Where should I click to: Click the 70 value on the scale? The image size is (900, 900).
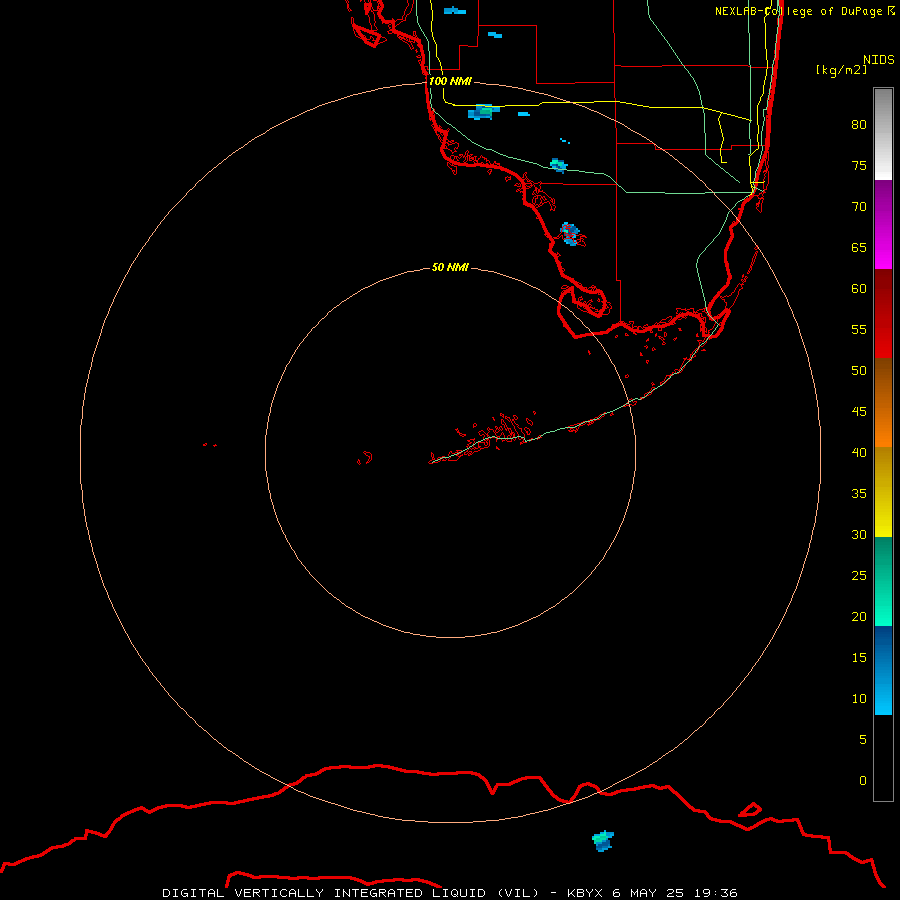click(x=859, y=207)
